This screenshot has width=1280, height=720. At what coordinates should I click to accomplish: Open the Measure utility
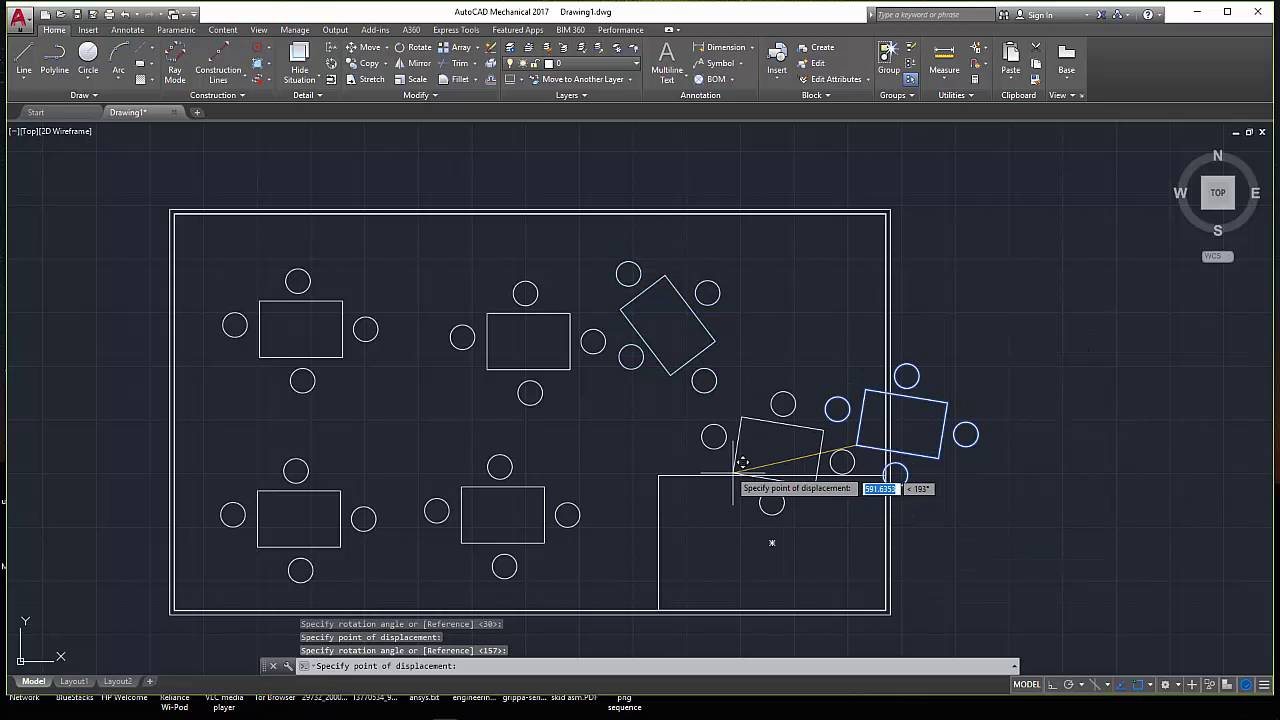tap(944, 58)
